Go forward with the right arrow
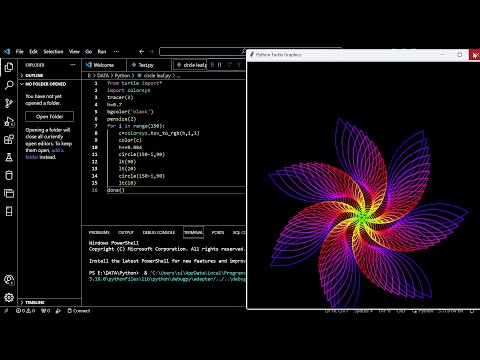480x360 pixels. coord(152,52)
